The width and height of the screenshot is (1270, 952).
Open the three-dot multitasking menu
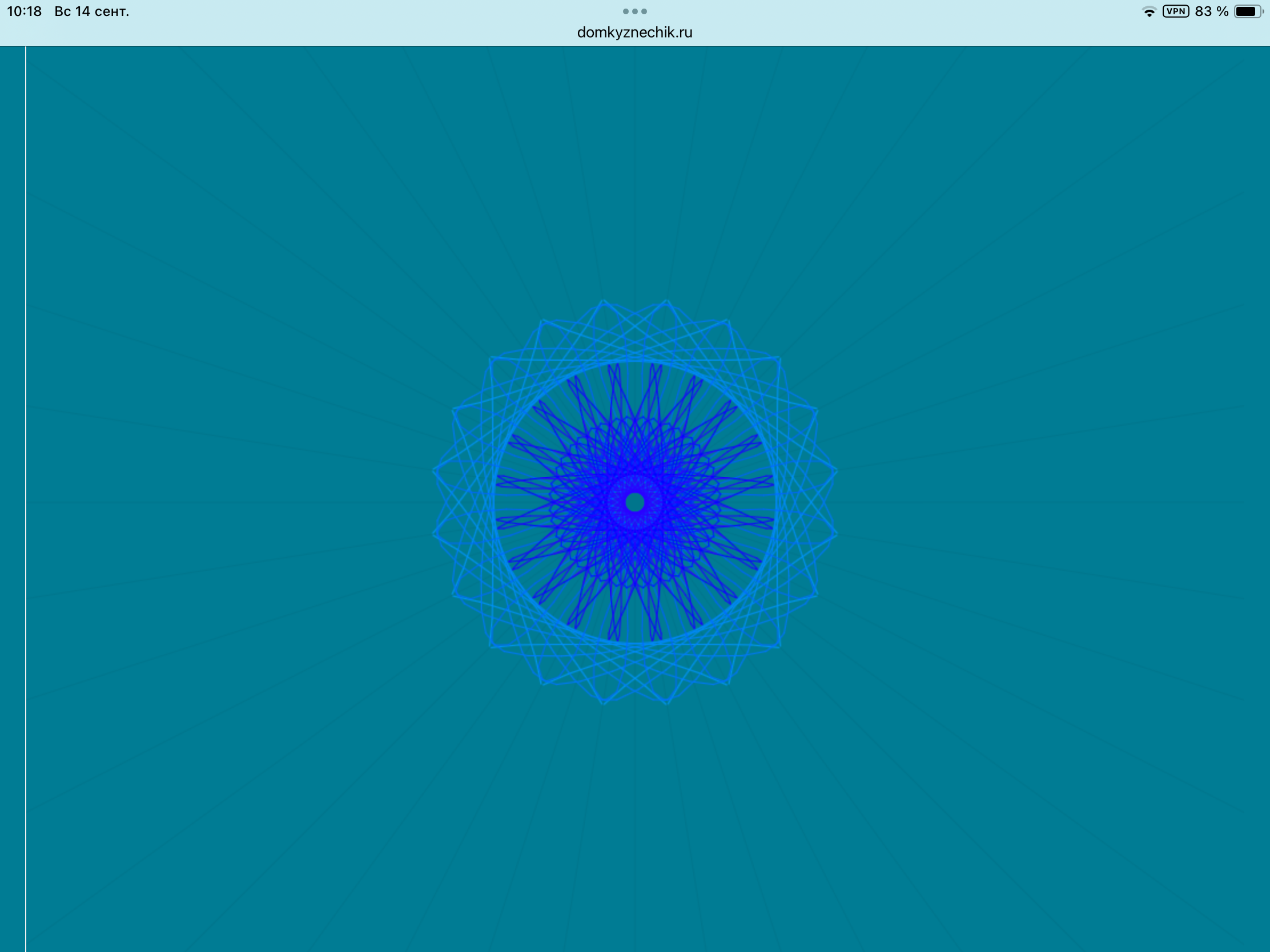pyautogui.click(x=634, y=11)
